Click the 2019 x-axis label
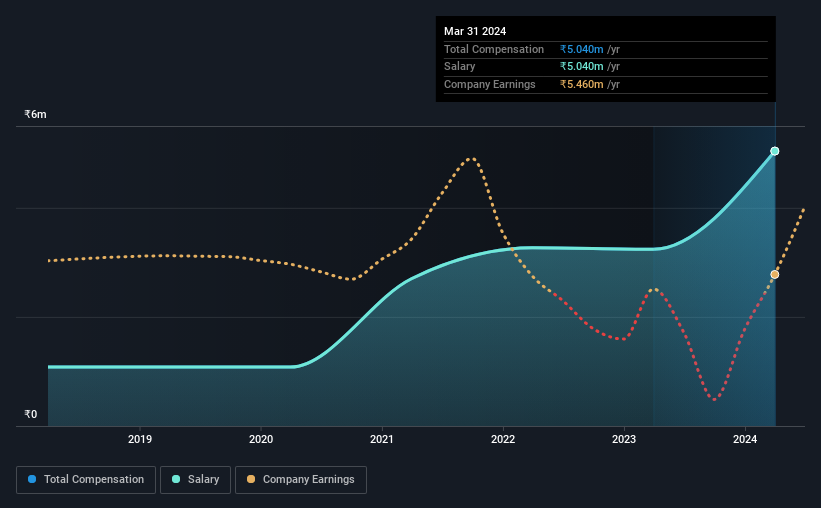 pyautogui.click(x=140, y=439)
